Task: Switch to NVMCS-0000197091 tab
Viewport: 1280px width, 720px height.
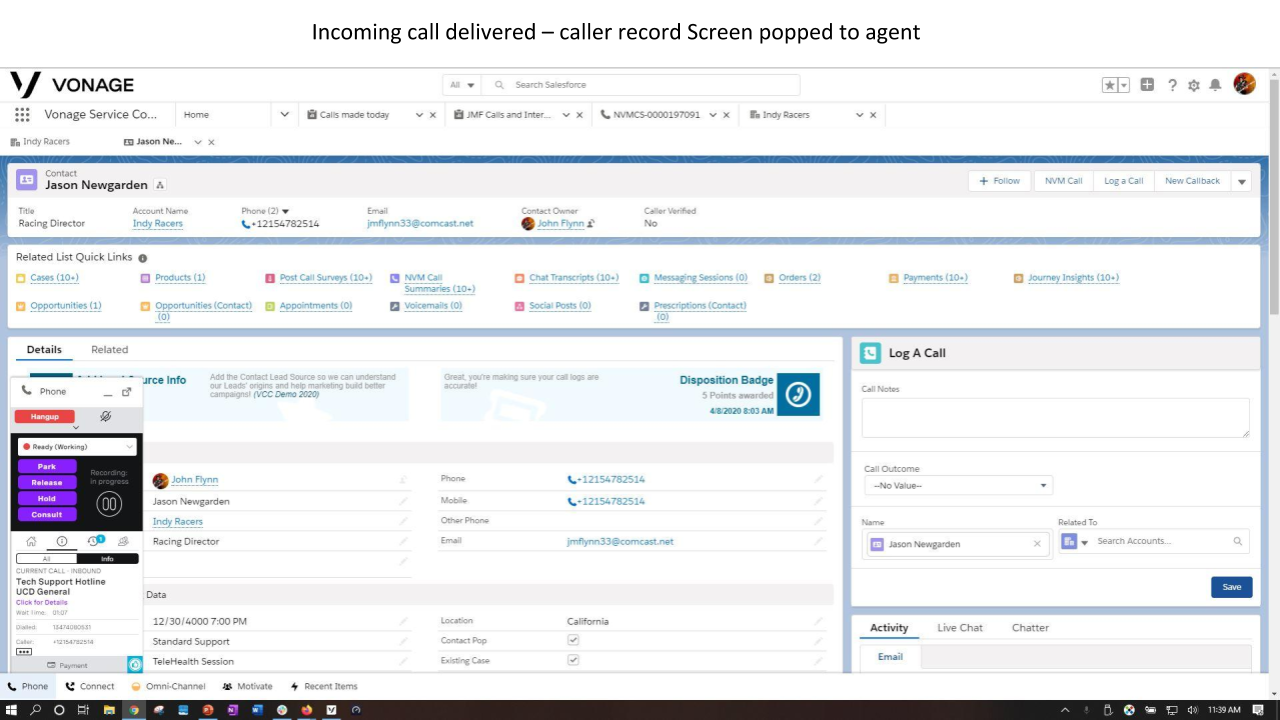Action: (657, 115)
